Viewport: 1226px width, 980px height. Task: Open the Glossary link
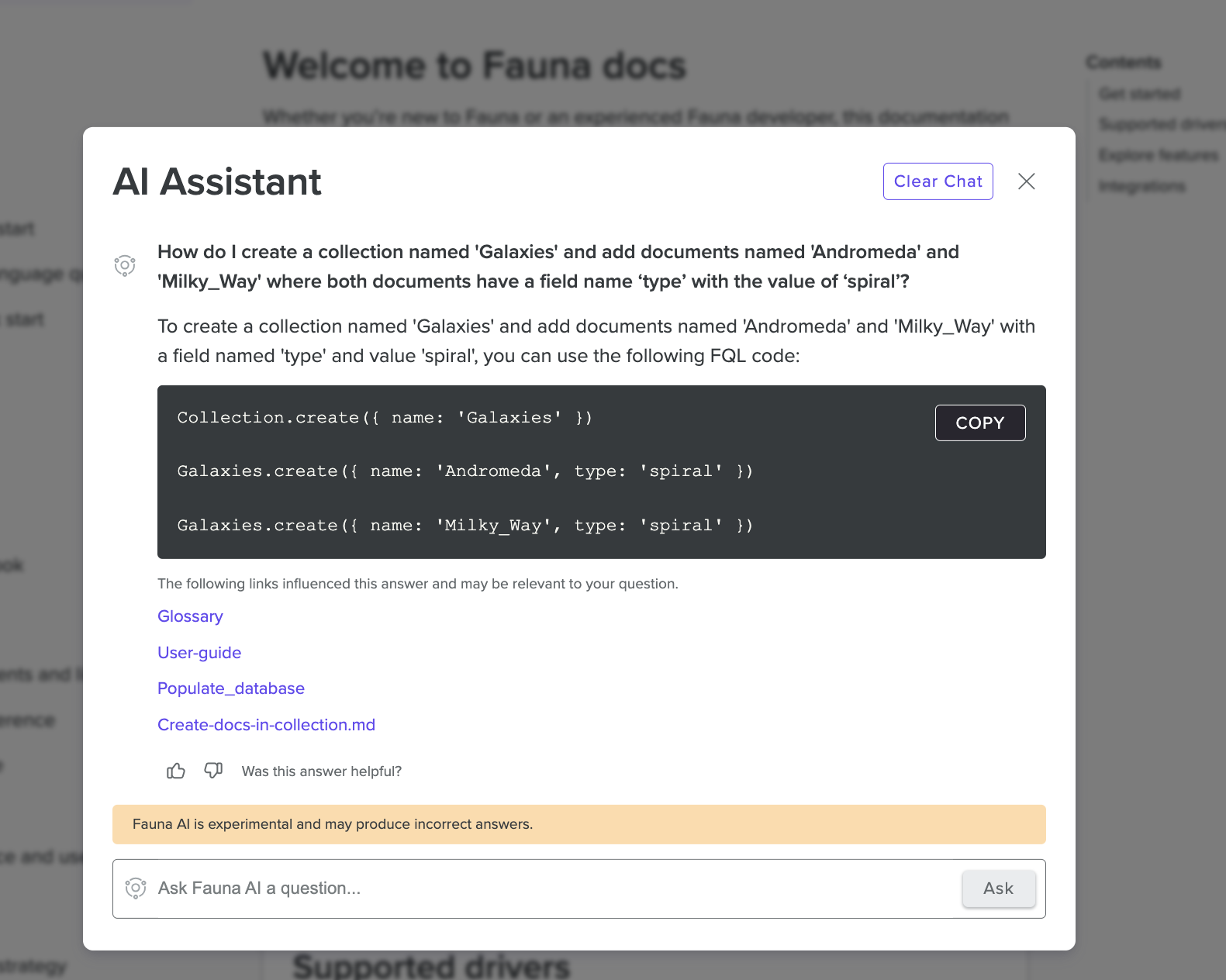tap(190, 616)
